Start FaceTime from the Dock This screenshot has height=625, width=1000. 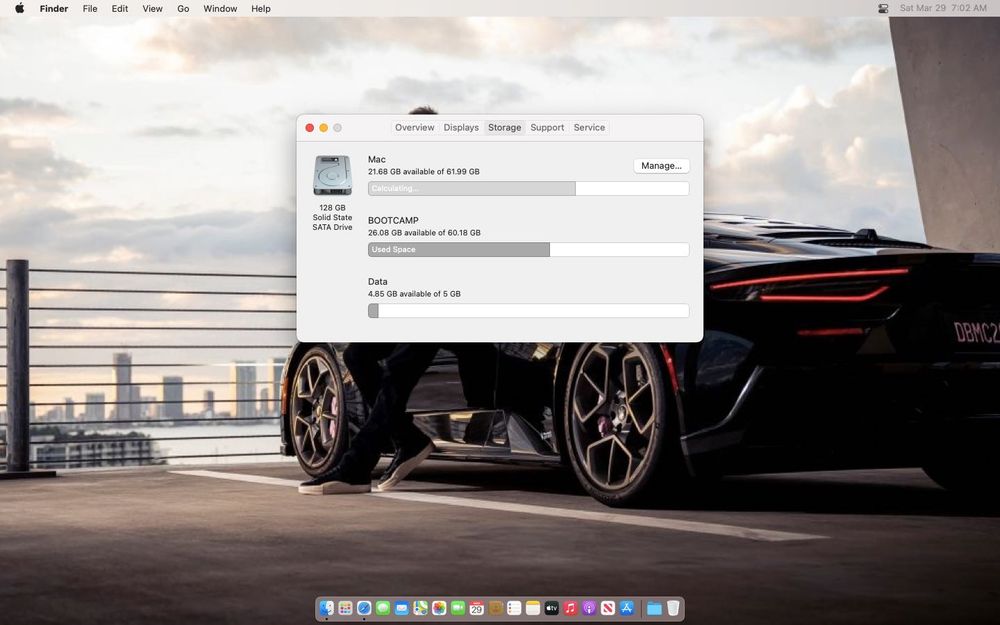pyautogui.click(x=458, y=608)
